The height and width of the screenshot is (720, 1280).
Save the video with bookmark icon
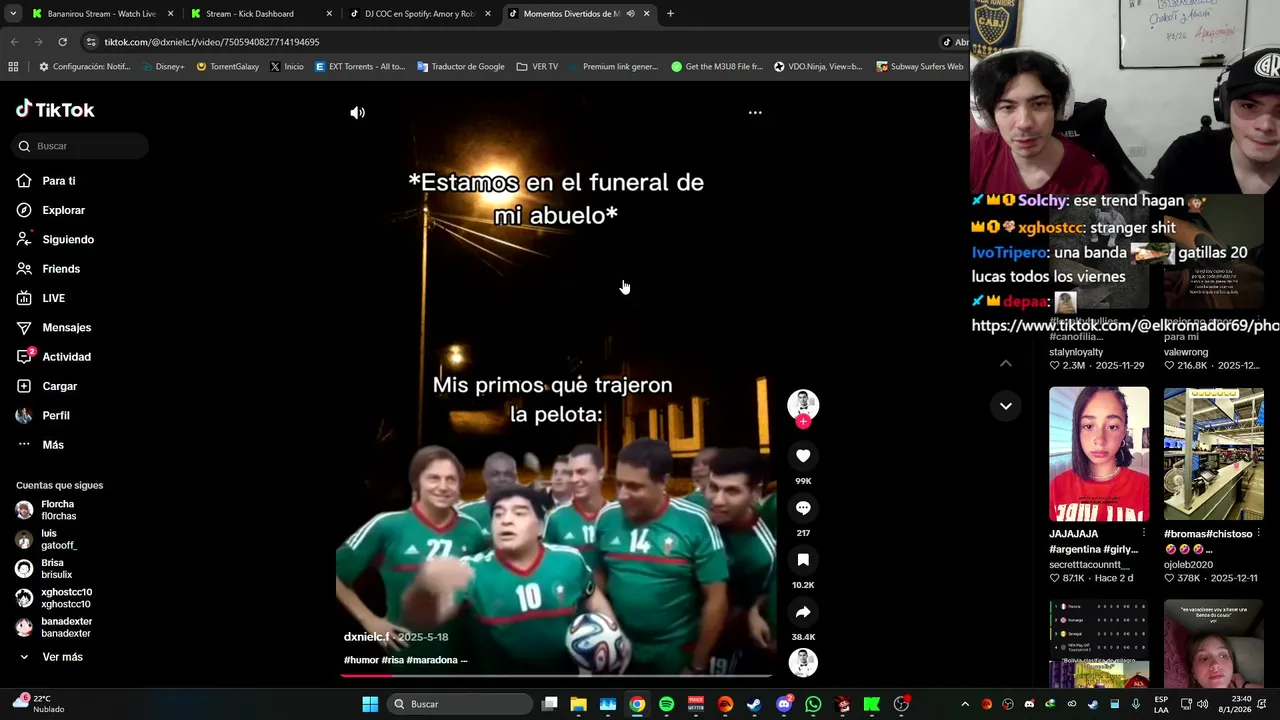tap(803, 560)
